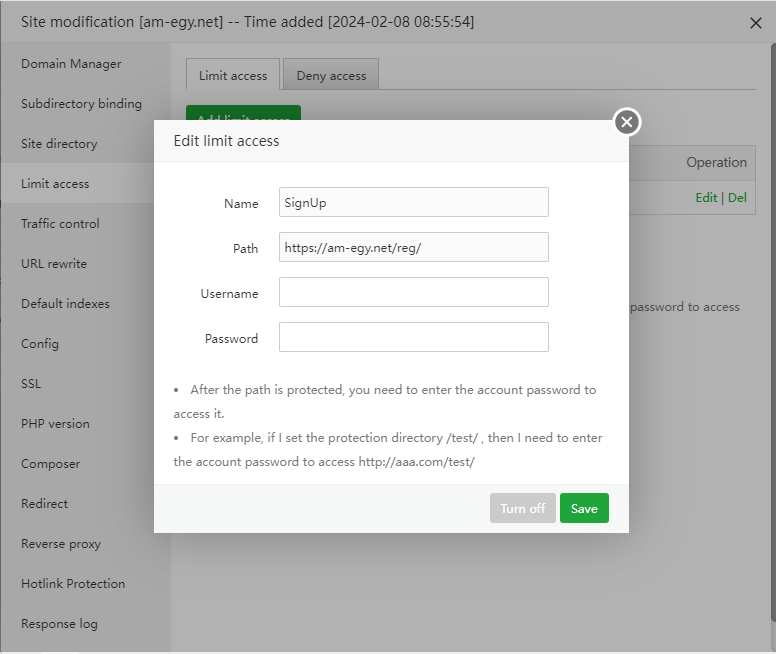The width and height of the screenshot is (776, 654).
Task: Open Reverse proxy settings
Action: point(61,544)
